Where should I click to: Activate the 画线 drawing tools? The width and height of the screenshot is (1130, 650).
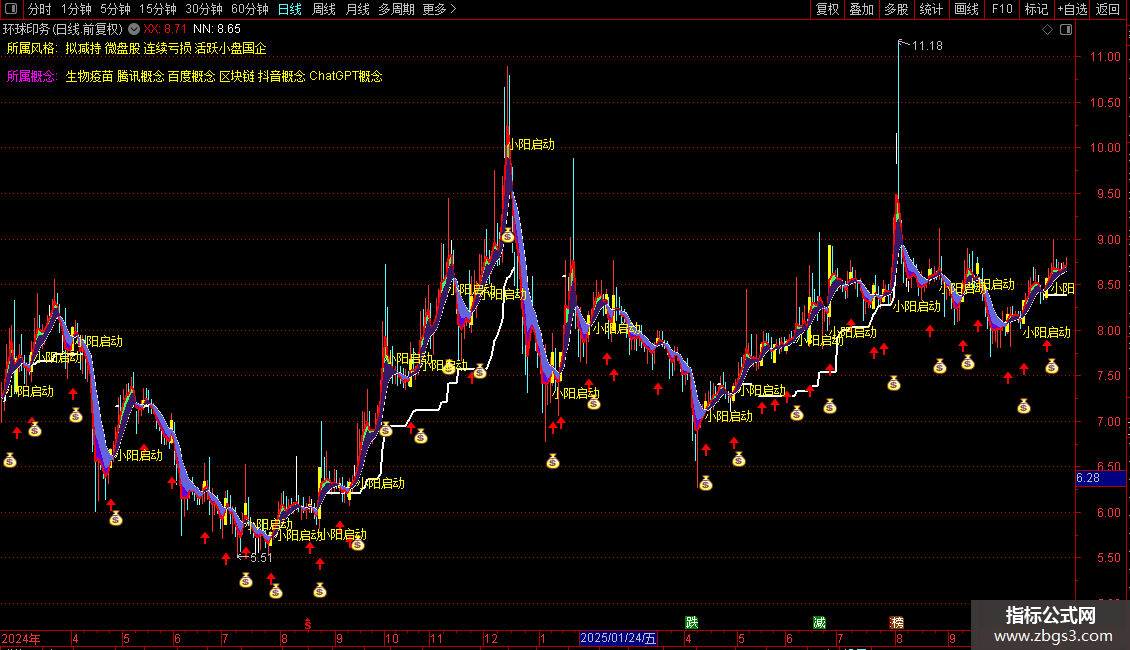coord(966,9)
